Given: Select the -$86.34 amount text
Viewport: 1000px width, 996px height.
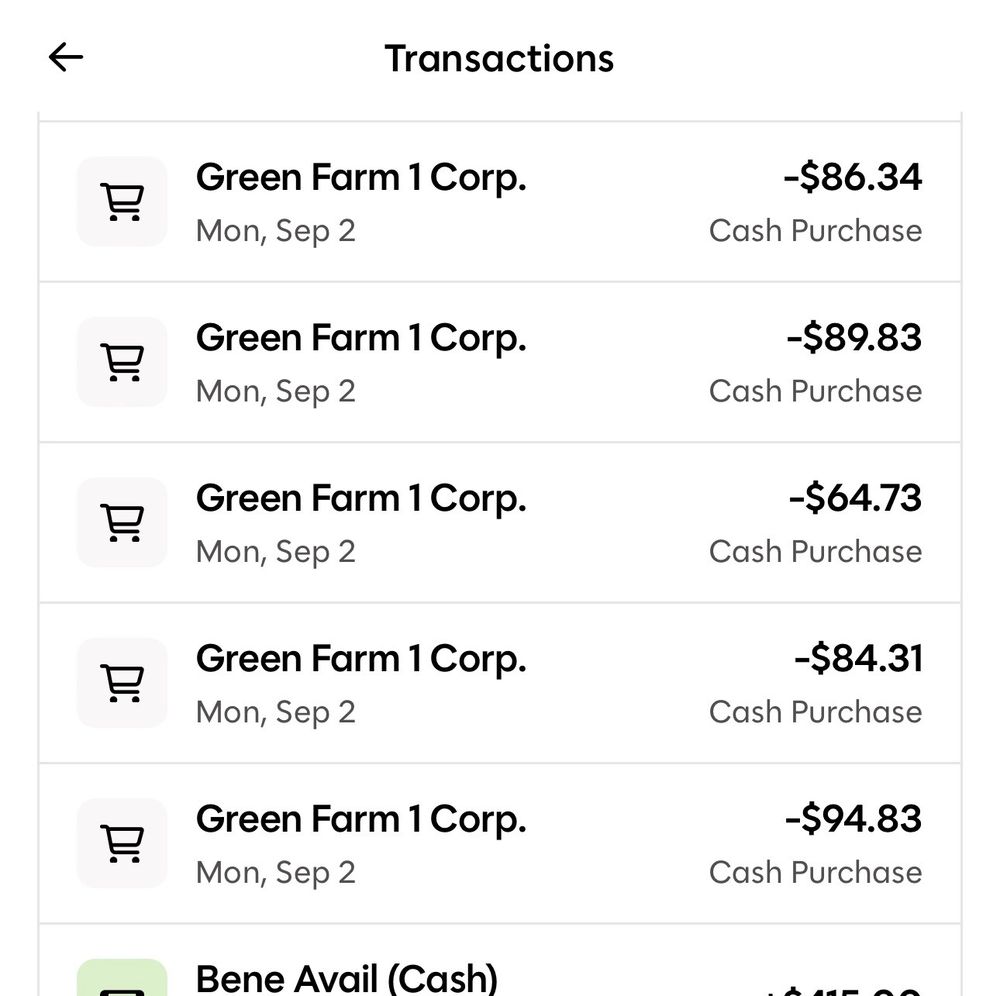Looking at the screenshot, I should [853, 177].
